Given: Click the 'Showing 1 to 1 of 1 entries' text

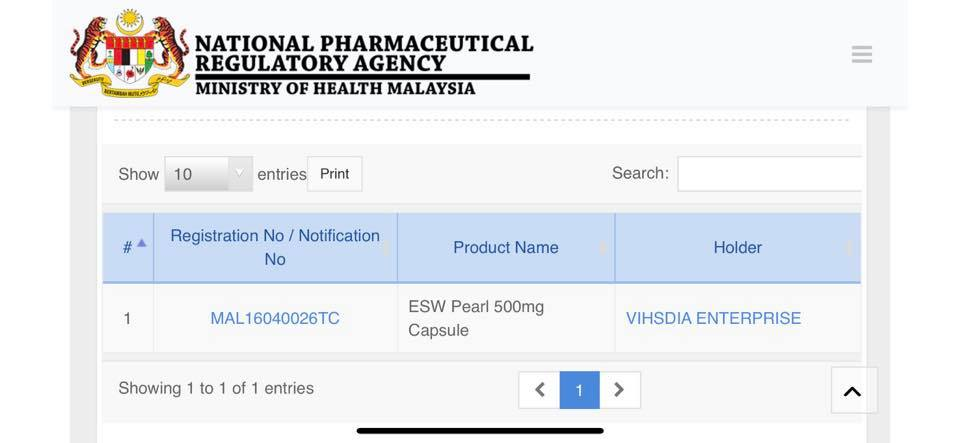Looking at the screenshot, I should (x=216, y=388).
